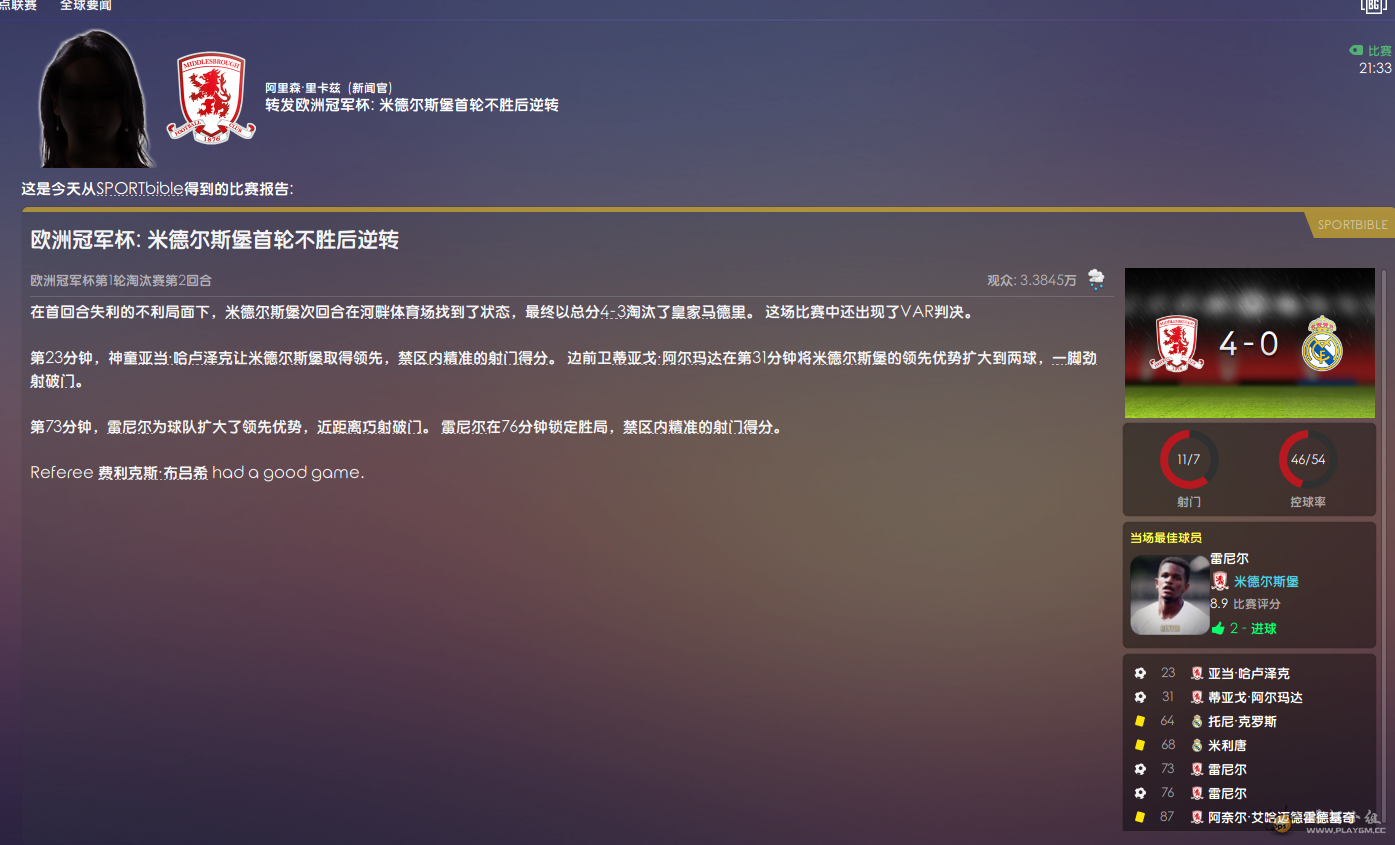Click the shots 11/7 circular chart
Viewport: 1395px width, 845px height.
click(x=1188, y=460)
